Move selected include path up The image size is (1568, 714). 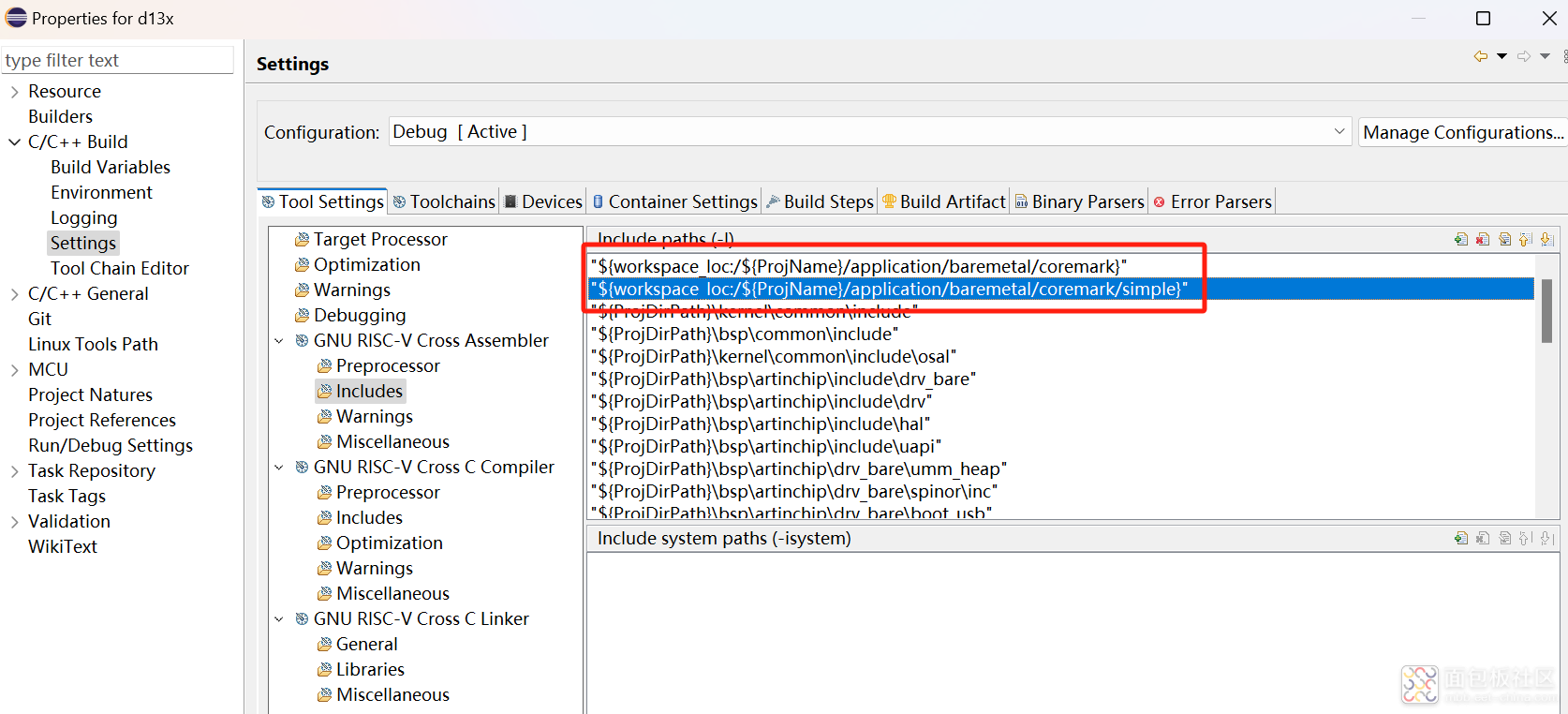click(1526, 240)
